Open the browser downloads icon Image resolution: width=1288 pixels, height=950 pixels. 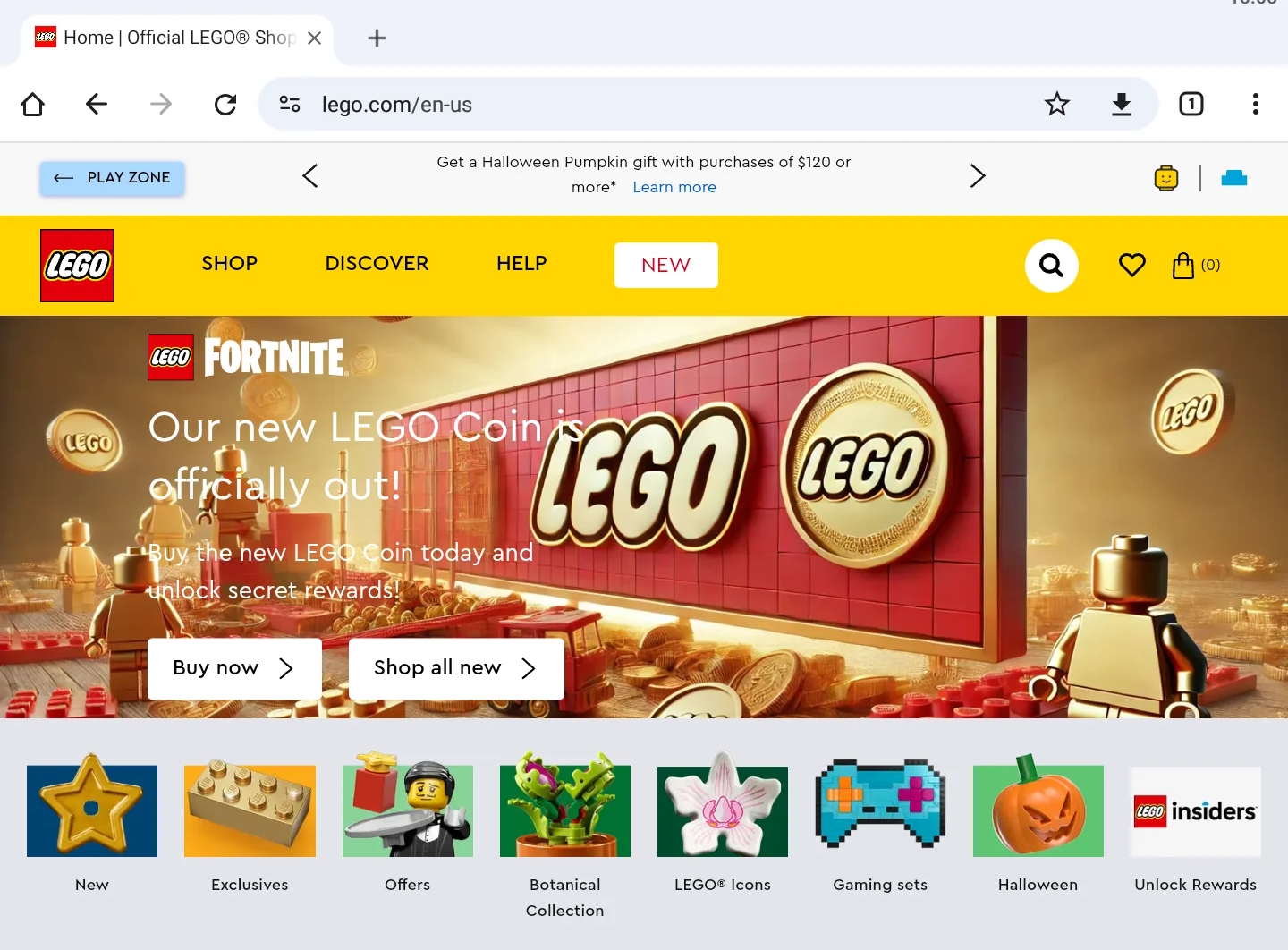coord(1121,105)
